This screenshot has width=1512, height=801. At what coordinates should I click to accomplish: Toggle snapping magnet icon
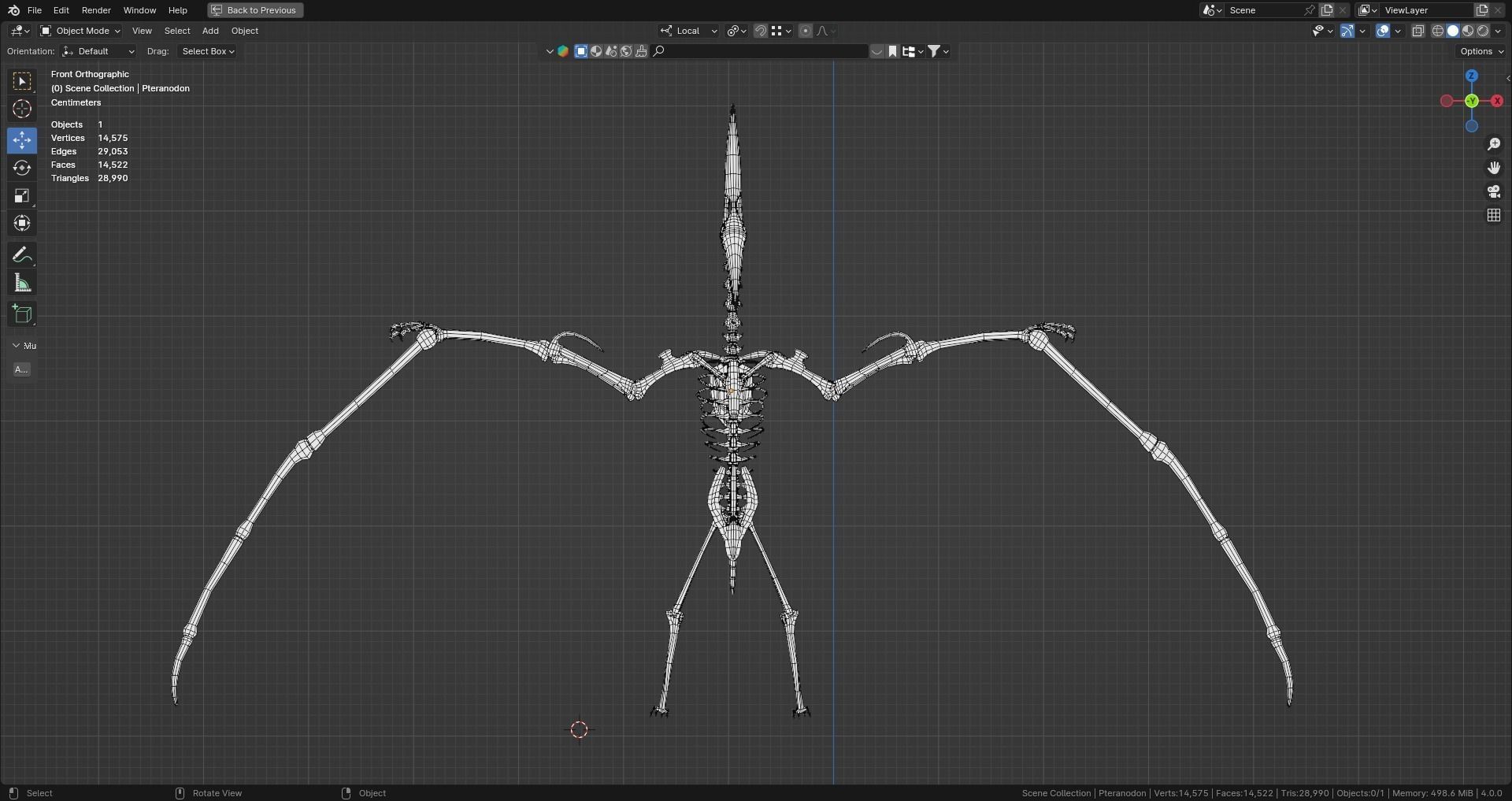point(761,31)
